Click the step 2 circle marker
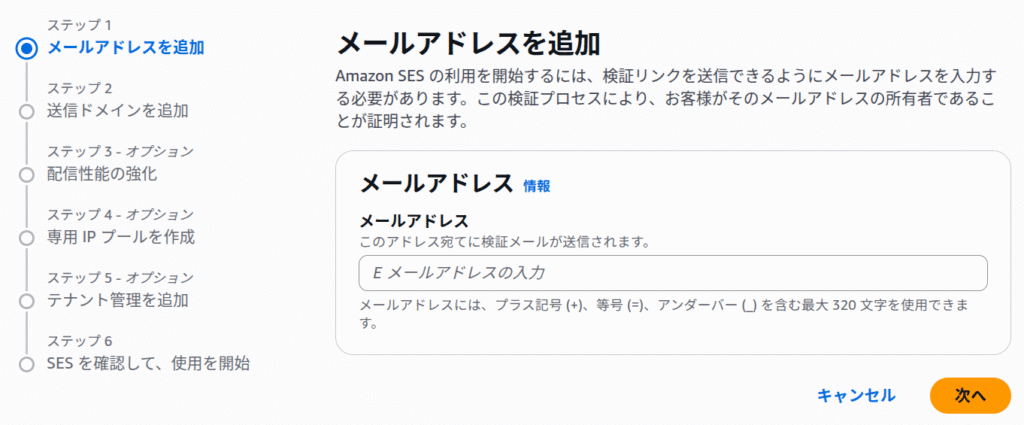This screenshot has width=1024, height=425. 27,111
